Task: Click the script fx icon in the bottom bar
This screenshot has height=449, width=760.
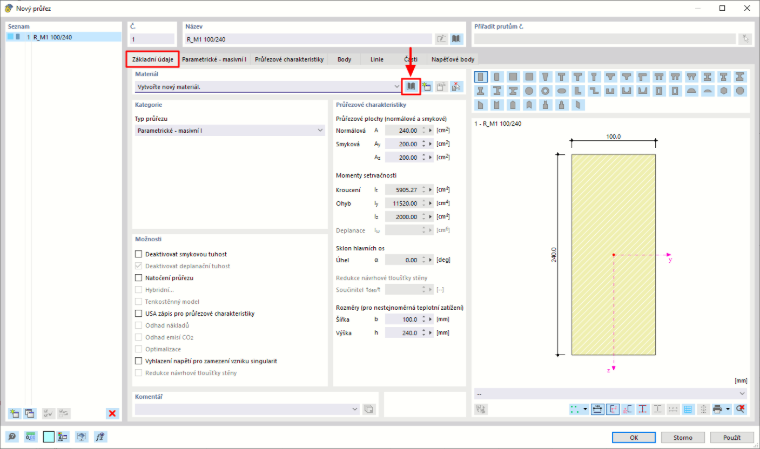Action: (100, 437)
